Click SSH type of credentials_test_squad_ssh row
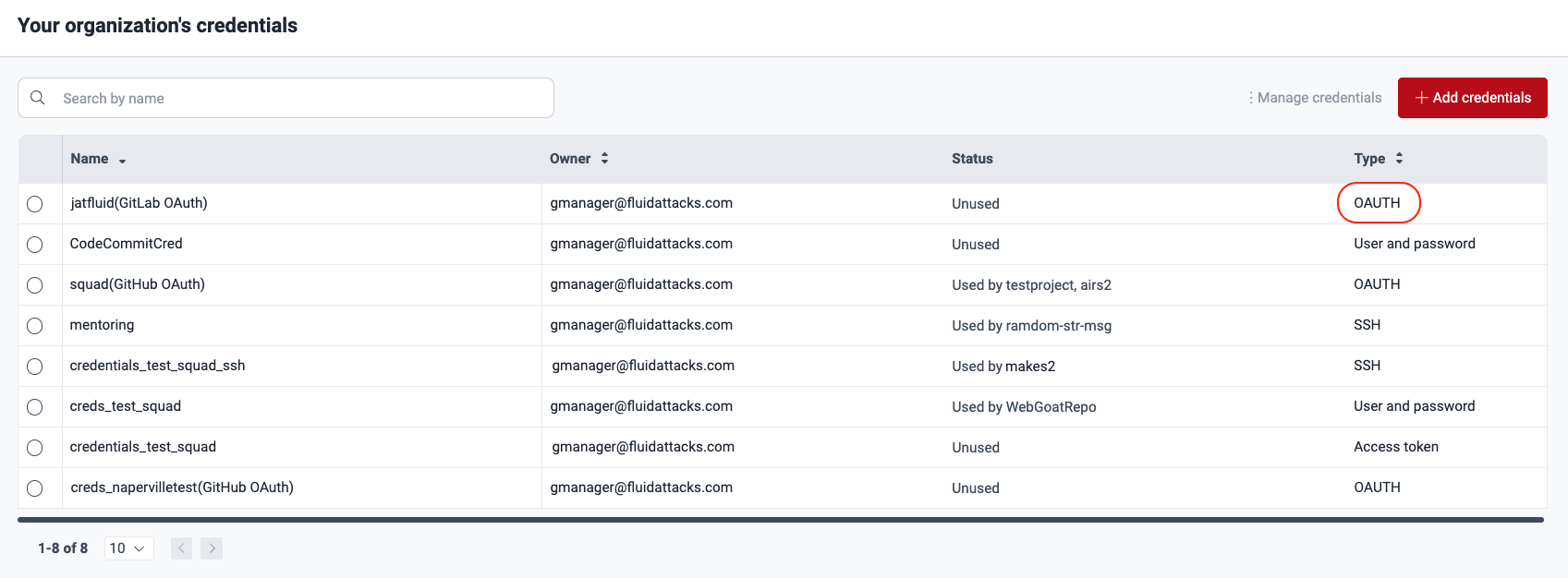Image resolution: width=1568 pixels, height=578 pixels. (1367, 366)
